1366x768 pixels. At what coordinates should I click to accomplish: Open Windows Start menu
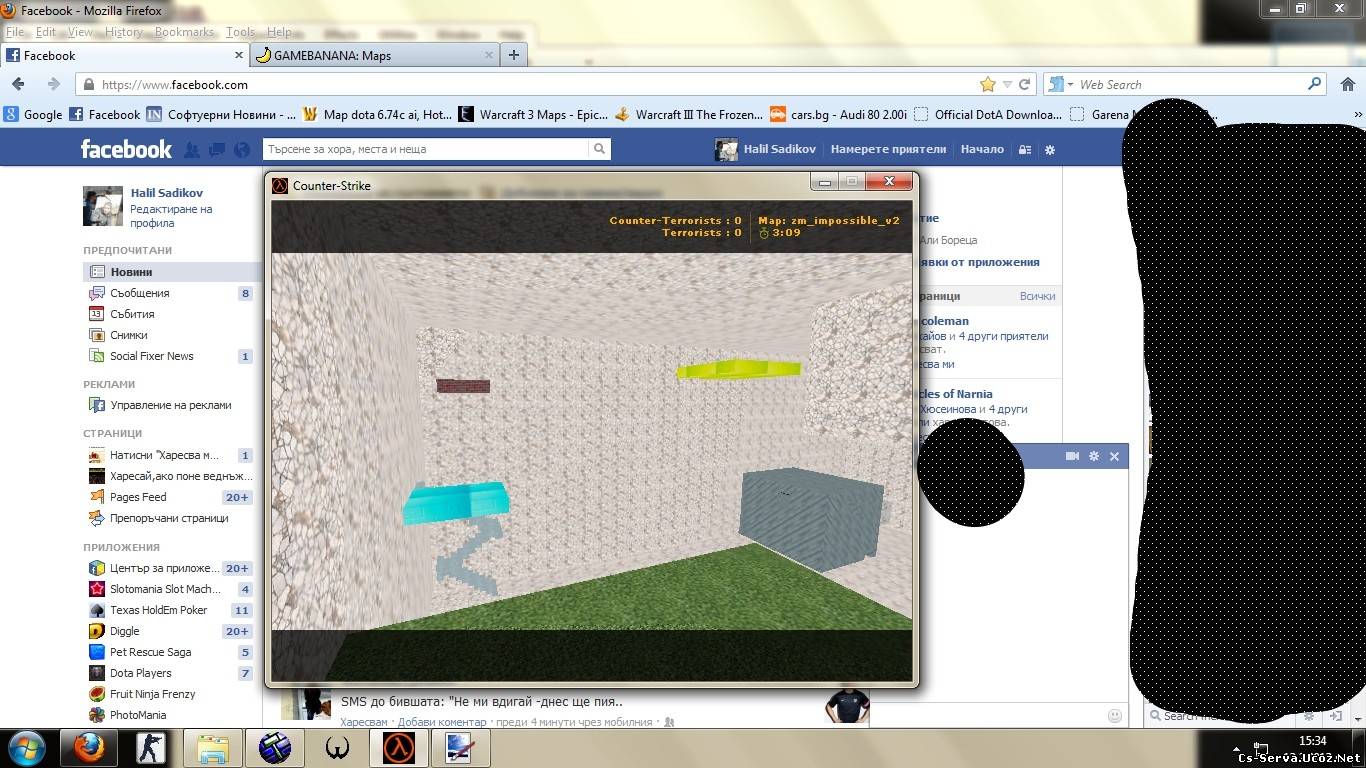tap(26, 747)
